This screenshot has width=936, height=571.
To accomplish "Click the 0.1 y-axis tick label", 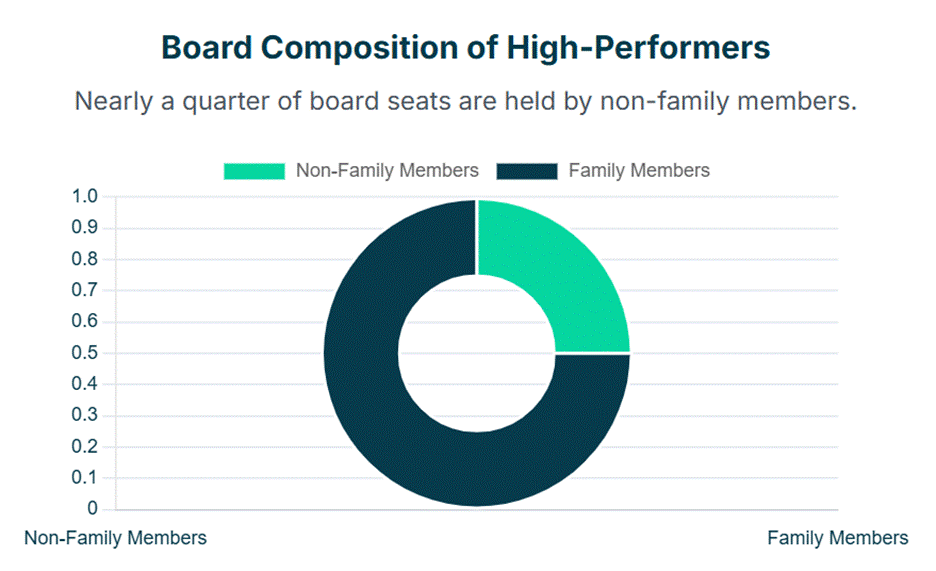I will click(85, 478).
